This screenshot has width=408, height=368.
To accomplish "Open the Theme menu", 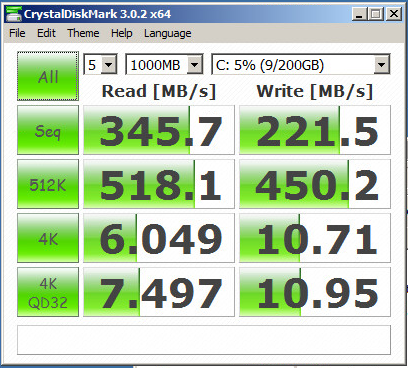I will tap(83, 33).
